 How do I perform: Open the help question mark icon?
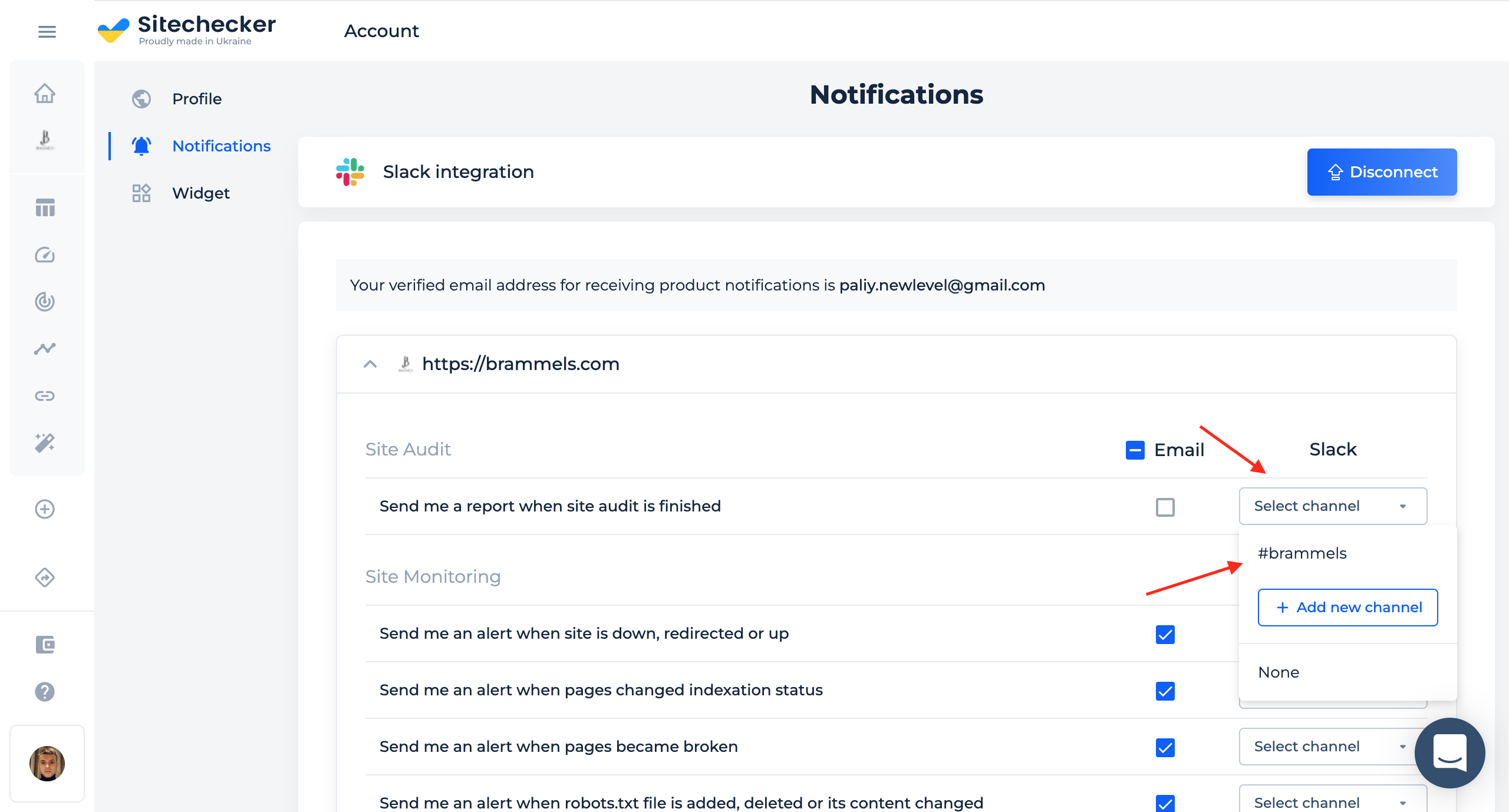point(45,692)
